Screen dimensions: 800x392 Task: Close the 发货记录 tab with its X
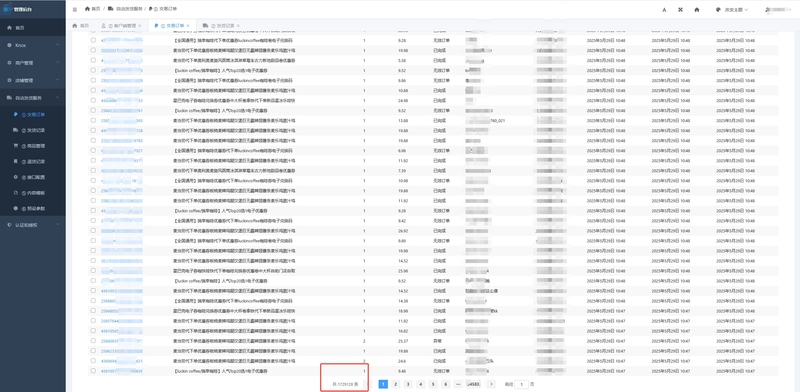(238, 26)
